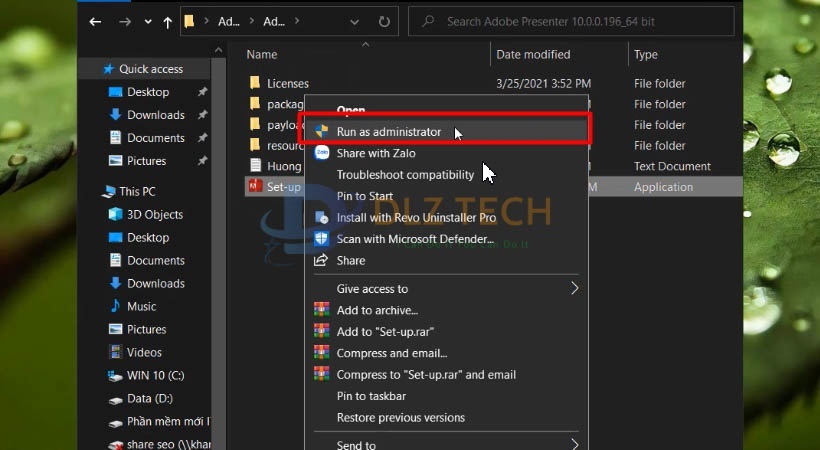Click the Set-up application icon
This screenshot has width=820, height=450.
(255, 186)
